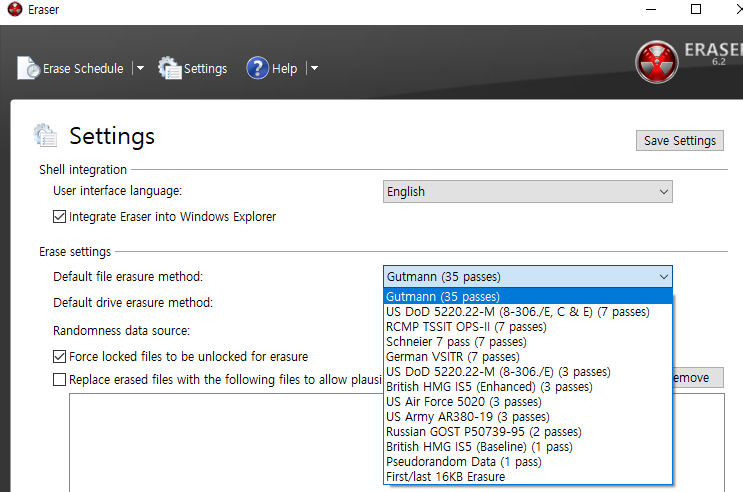
Task: Choose British HMG IS5 (Enhanced) (3 passes)
Action: (x=527, y=387)
